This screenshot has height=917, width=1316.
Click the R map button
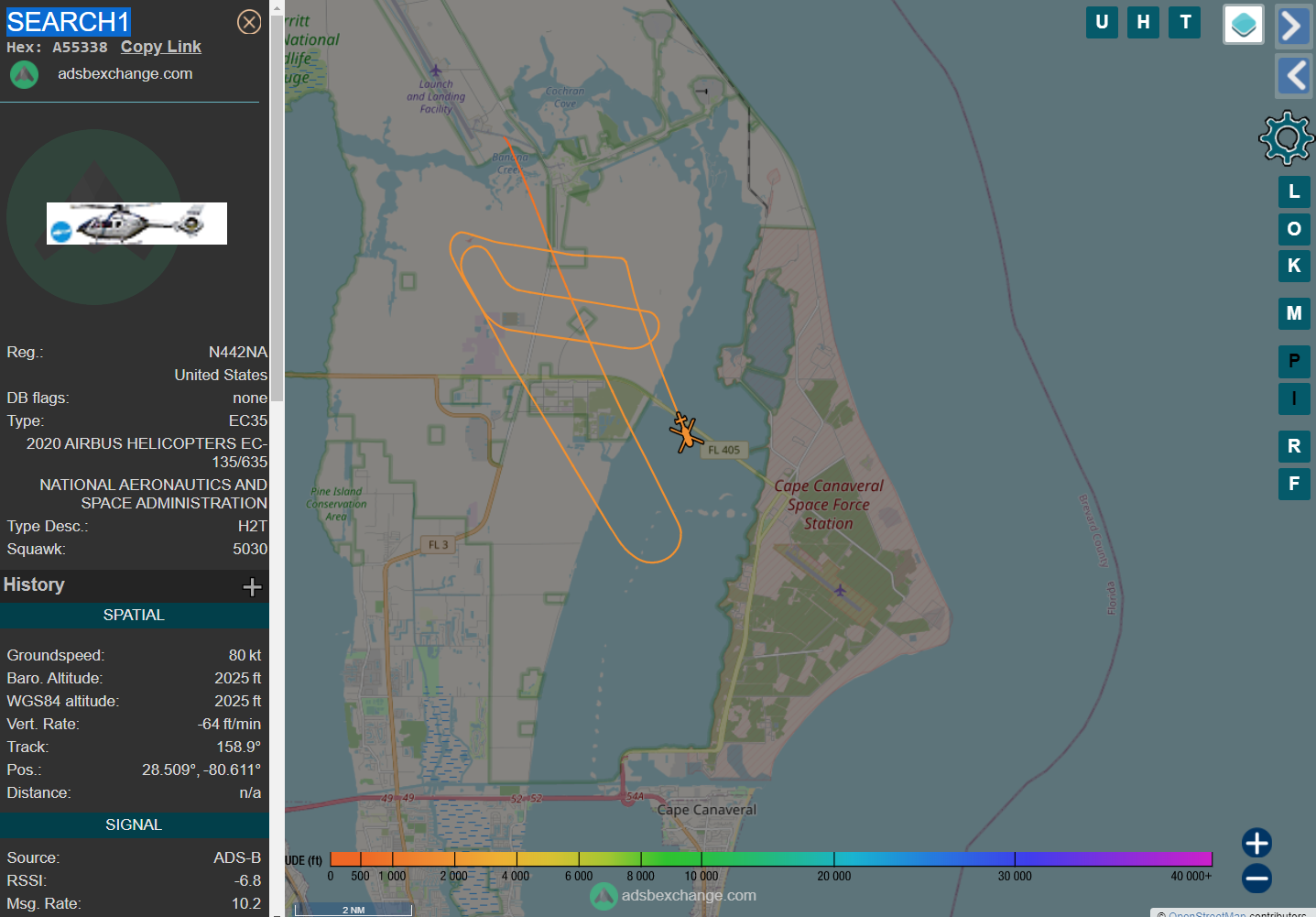(x=1294, y=446)
